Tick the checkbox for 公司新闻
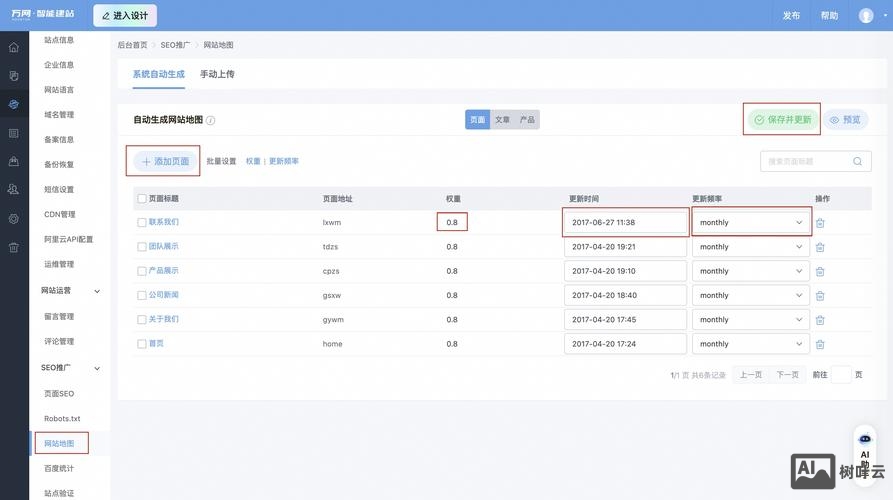The height and width of the screenshot is (500, 893). pyautogui.click(x=142, y=295)
